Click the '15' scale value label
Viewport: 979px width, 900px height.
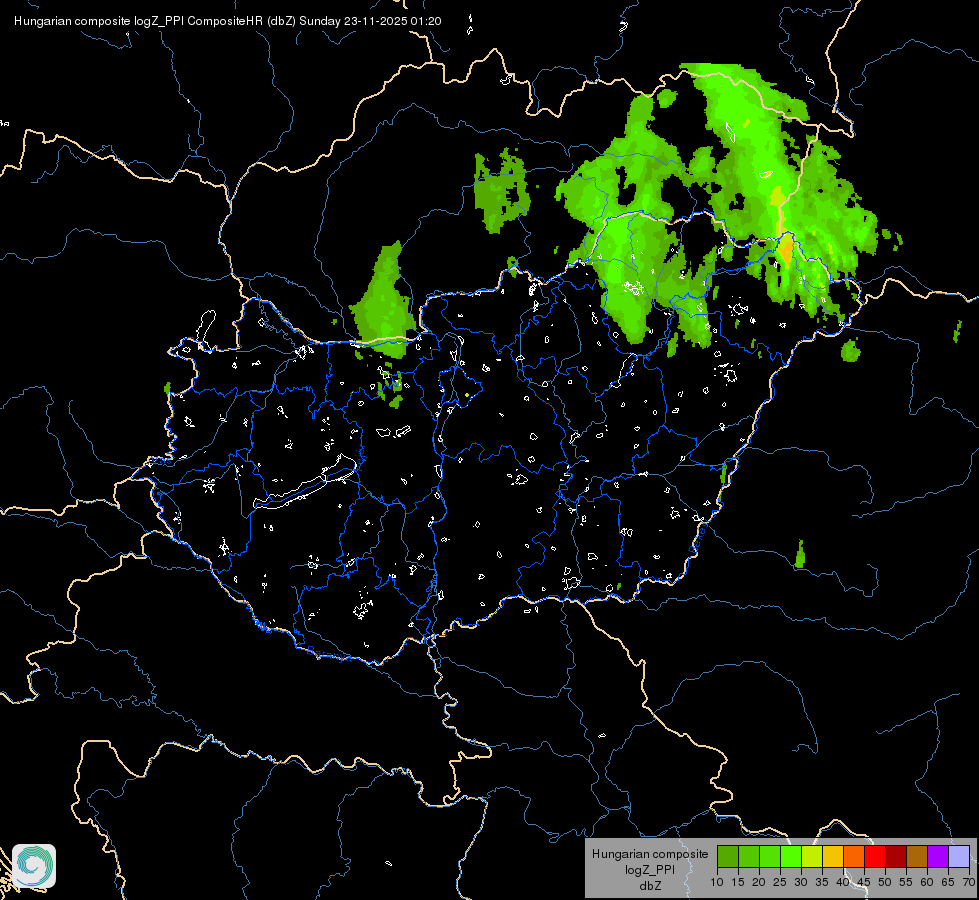click(738, 882)
